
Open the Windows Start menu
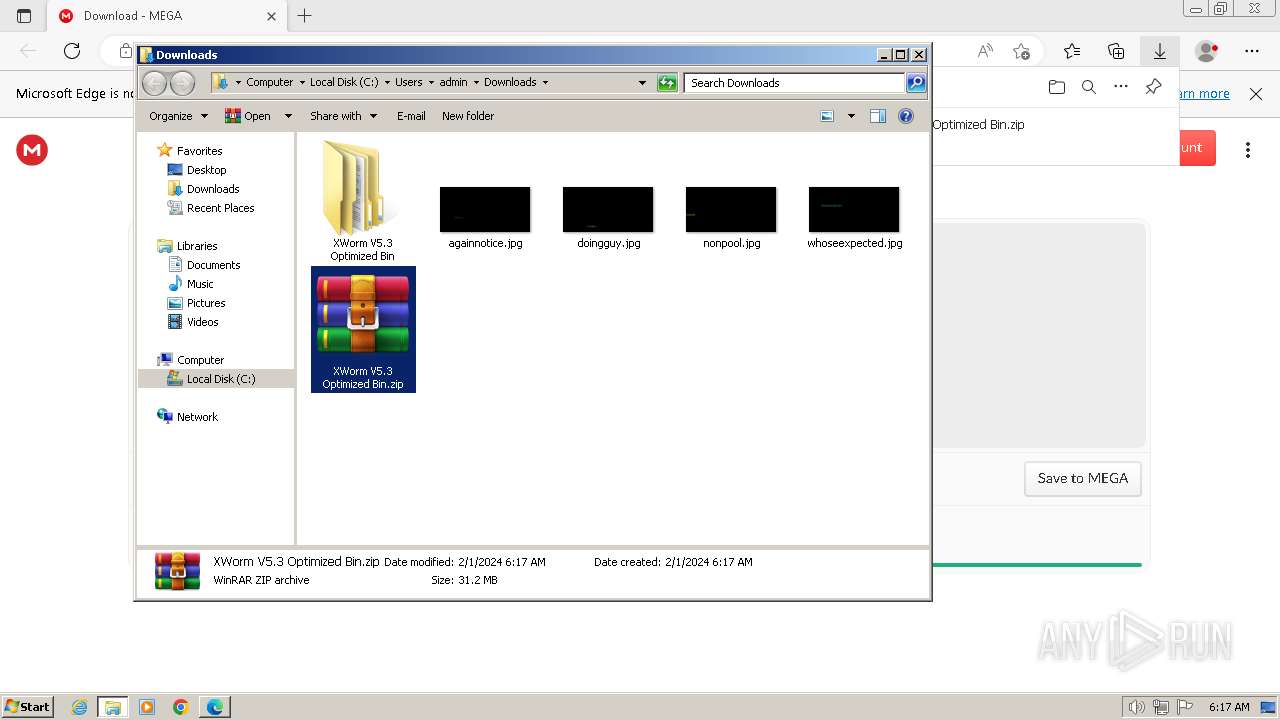pos(27,707)
